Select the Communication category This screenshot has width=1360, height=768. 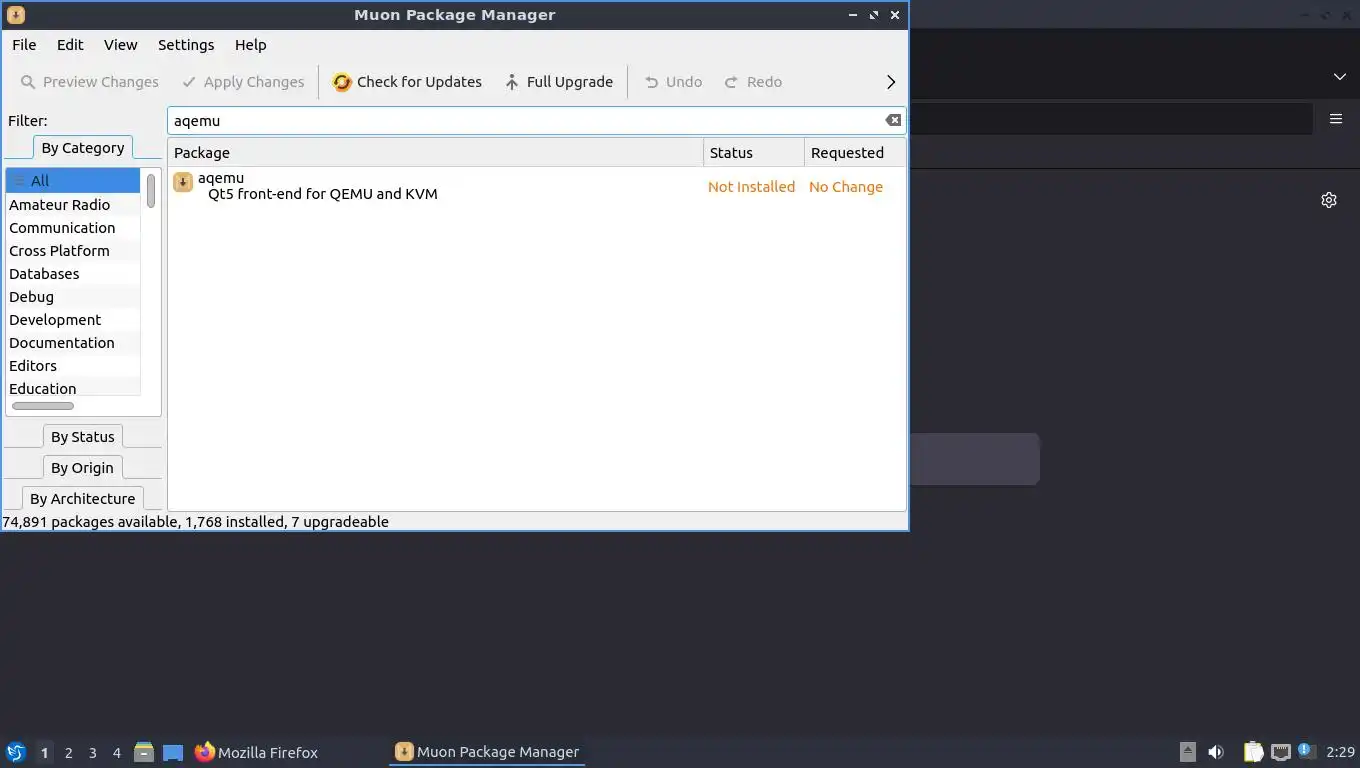(x=73, y=228)
